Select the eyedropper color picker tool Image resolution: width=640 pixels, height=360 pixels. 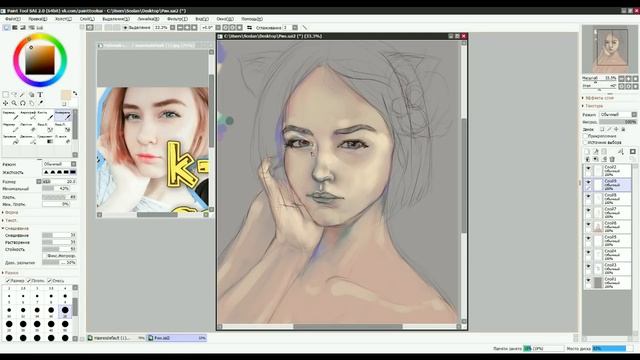(40, 103)
